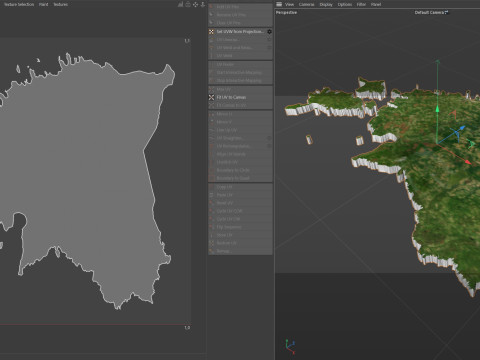
Task: Click the Paste UV command
Action: pos(240,195)
